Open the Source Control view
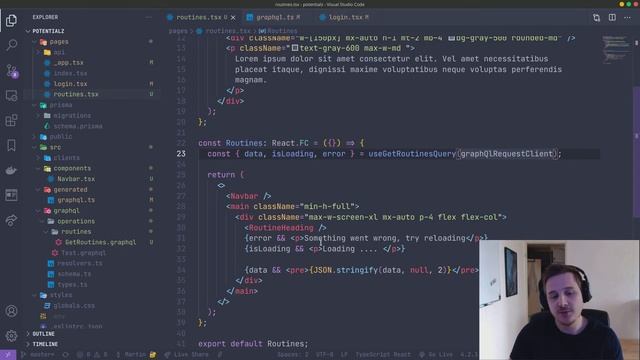This screenshot has height=360, width=640. tap(11, 71)
